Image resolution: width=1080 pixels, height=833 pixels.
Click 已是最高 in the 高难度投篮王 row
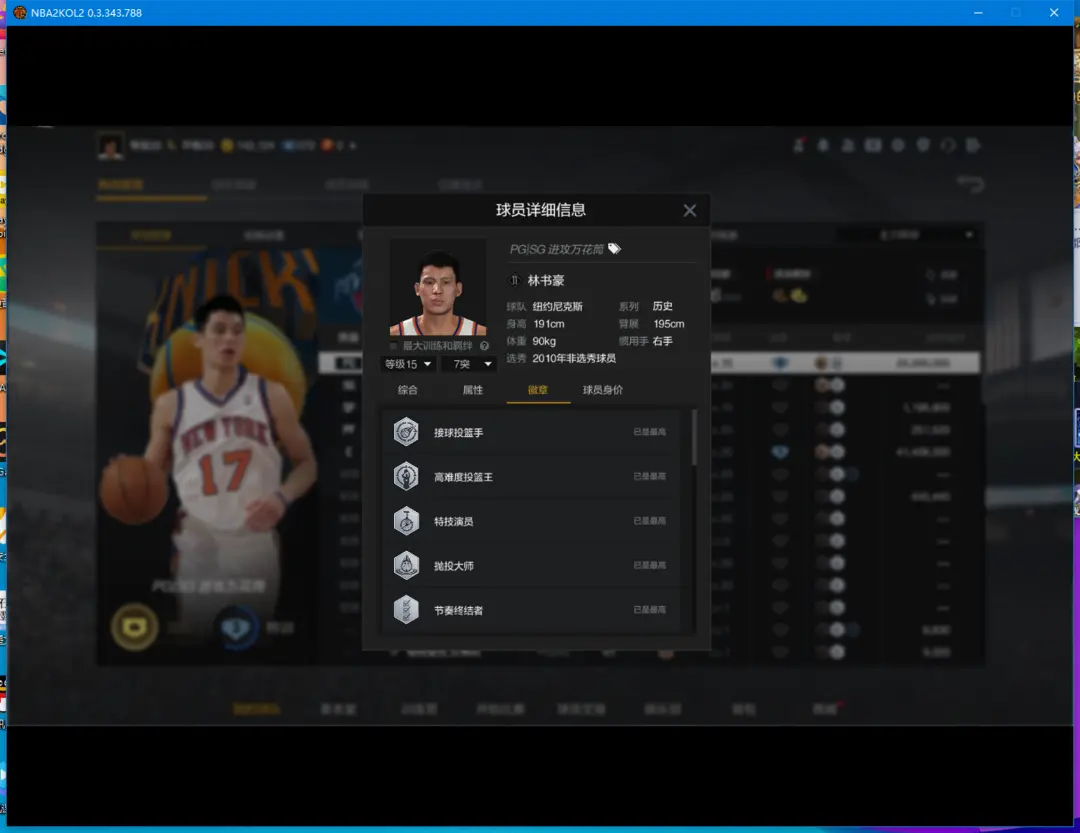(650, 476)
